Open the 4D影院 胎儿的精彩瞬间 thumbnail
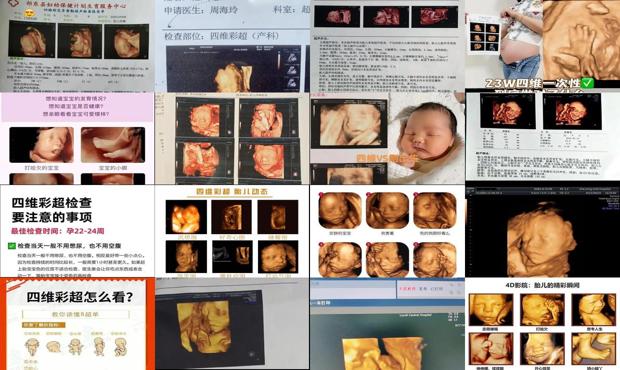This screenshot has width=620, height=370. (542, 324)
